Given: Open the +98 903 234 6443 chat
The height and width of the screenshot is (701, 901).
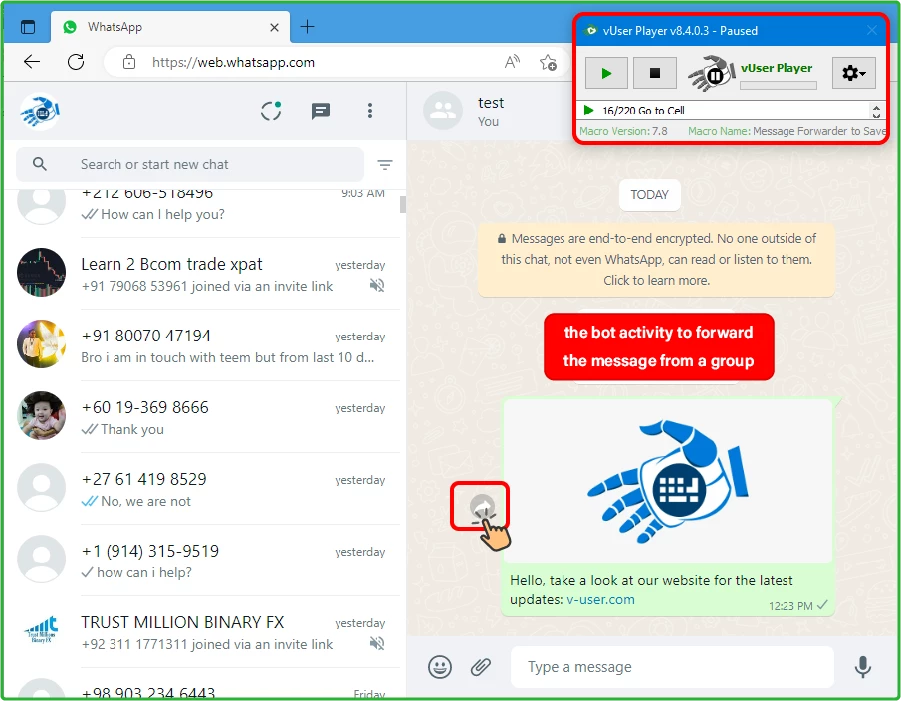Looking at the screenshot, I should click(x=202, y=684).
